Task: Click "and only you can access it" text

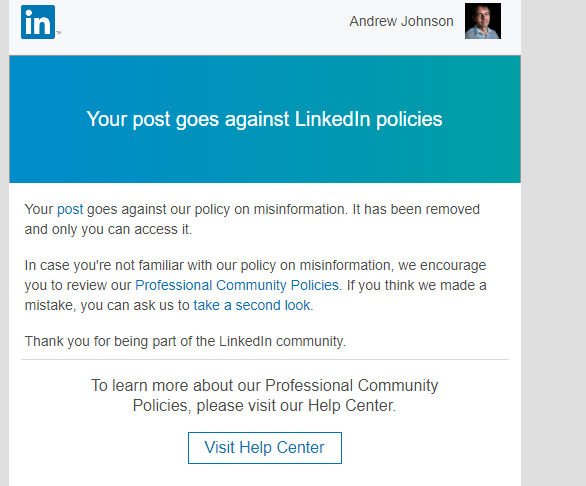Action: coord(108,230)
